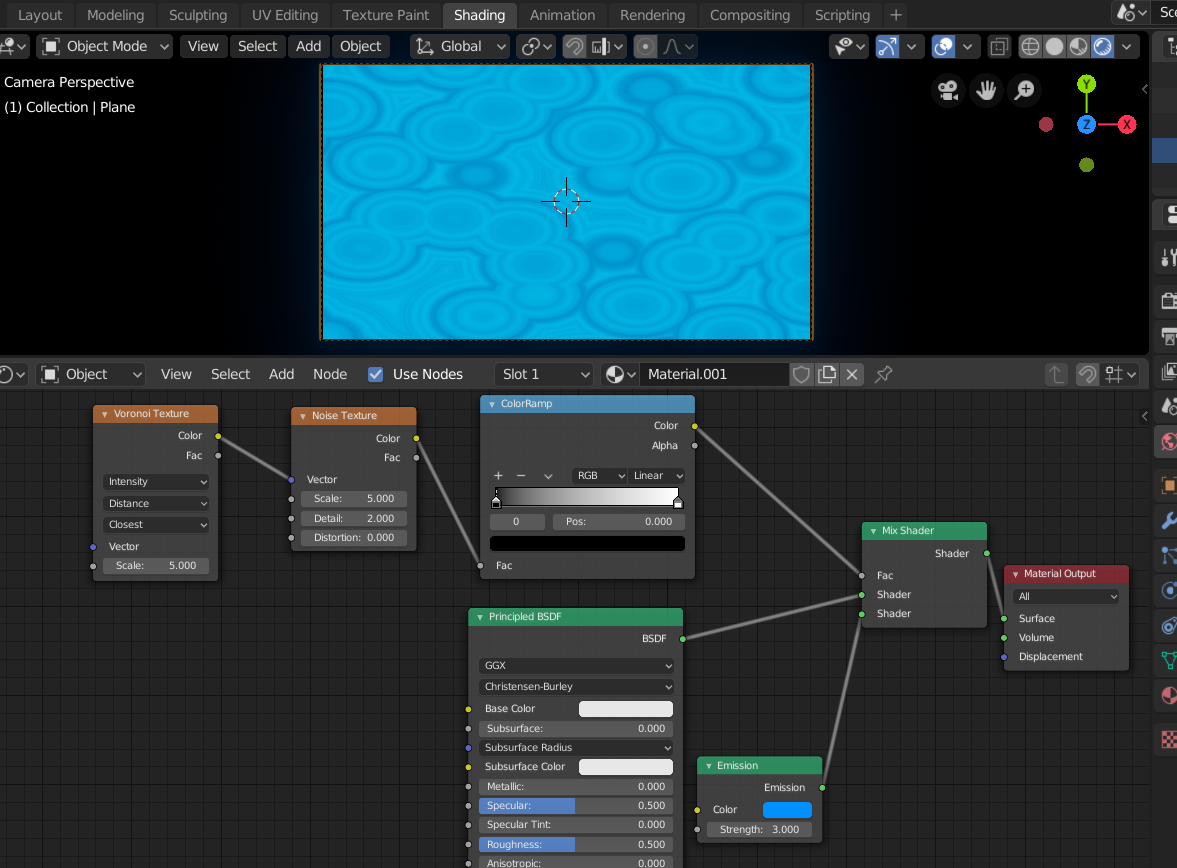Open Christensen-Burley subsurface method dropdown
The height and width of the screenshot is (868, 1177).
576,686
